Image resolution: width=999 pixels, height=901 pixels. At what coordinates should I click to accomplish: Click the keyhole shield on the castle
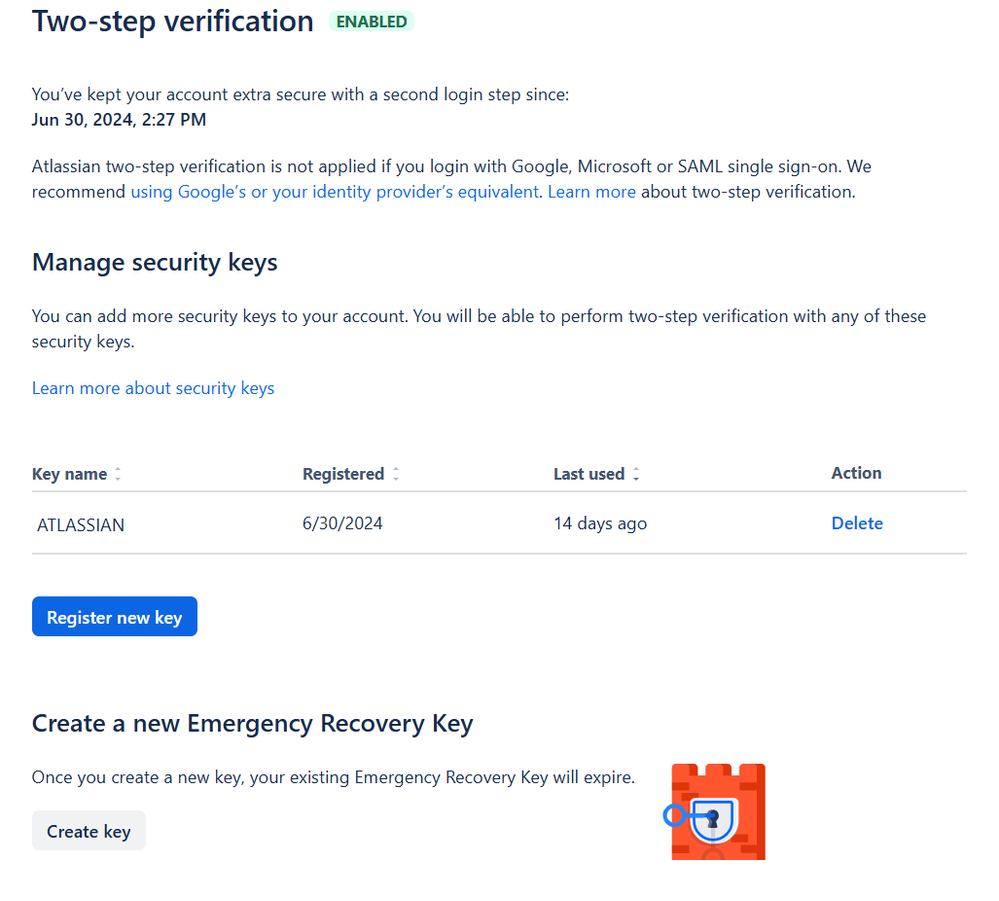(713, 818)
